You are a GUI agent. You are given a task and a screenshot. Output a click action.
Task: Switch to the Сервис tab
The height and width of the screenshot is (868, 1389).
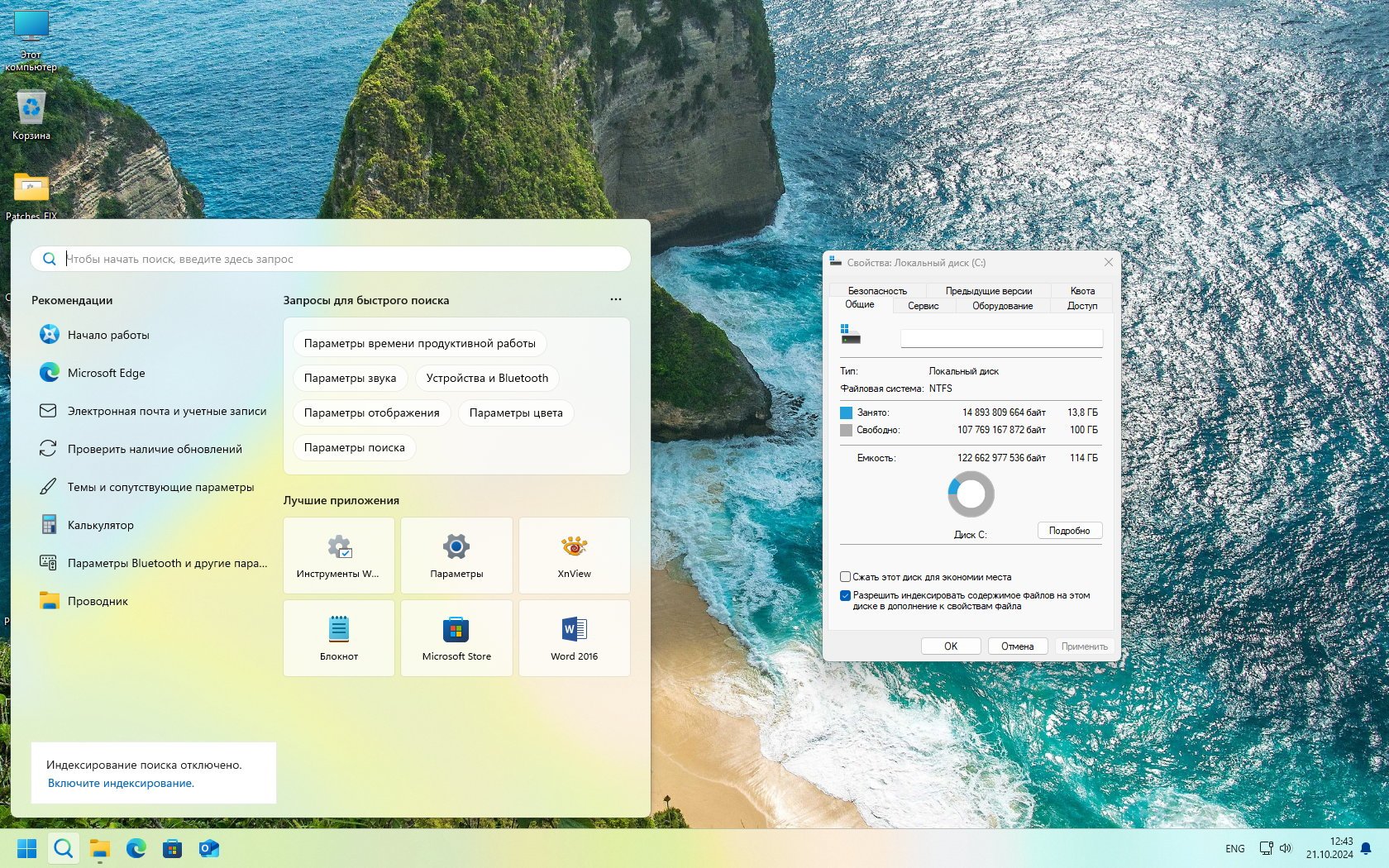923,306
